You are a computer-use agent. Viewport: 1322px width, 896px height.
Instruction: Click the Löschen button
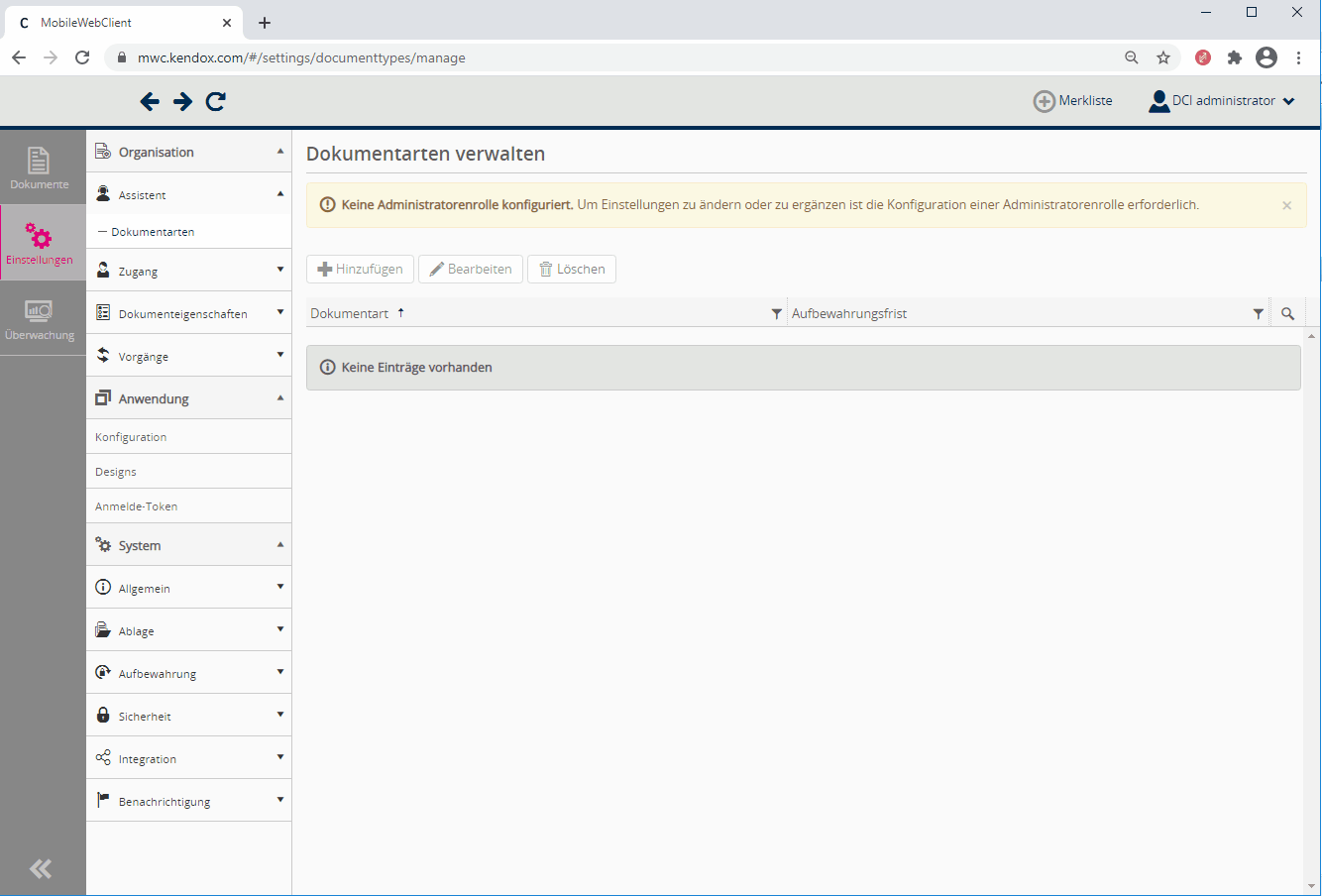[x=572, y=270]
